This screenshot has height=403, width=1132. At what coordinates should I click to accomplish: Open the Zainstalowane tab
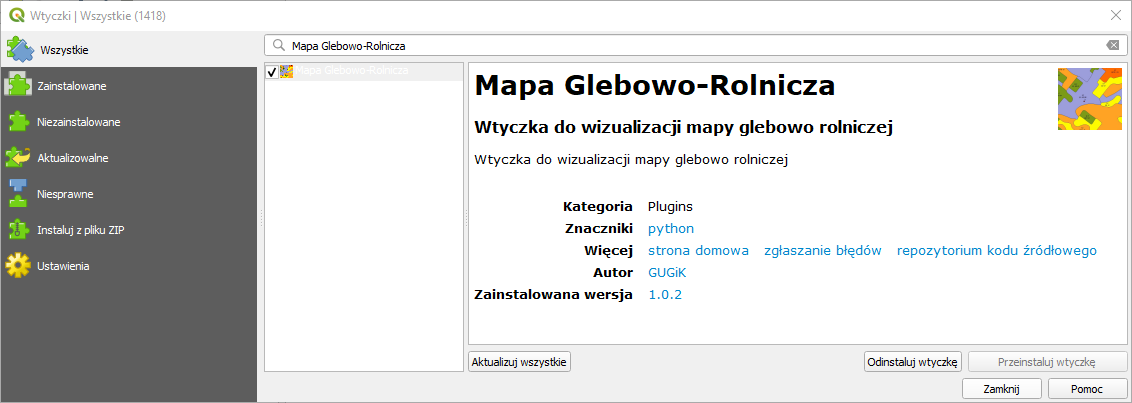[72, 86]
